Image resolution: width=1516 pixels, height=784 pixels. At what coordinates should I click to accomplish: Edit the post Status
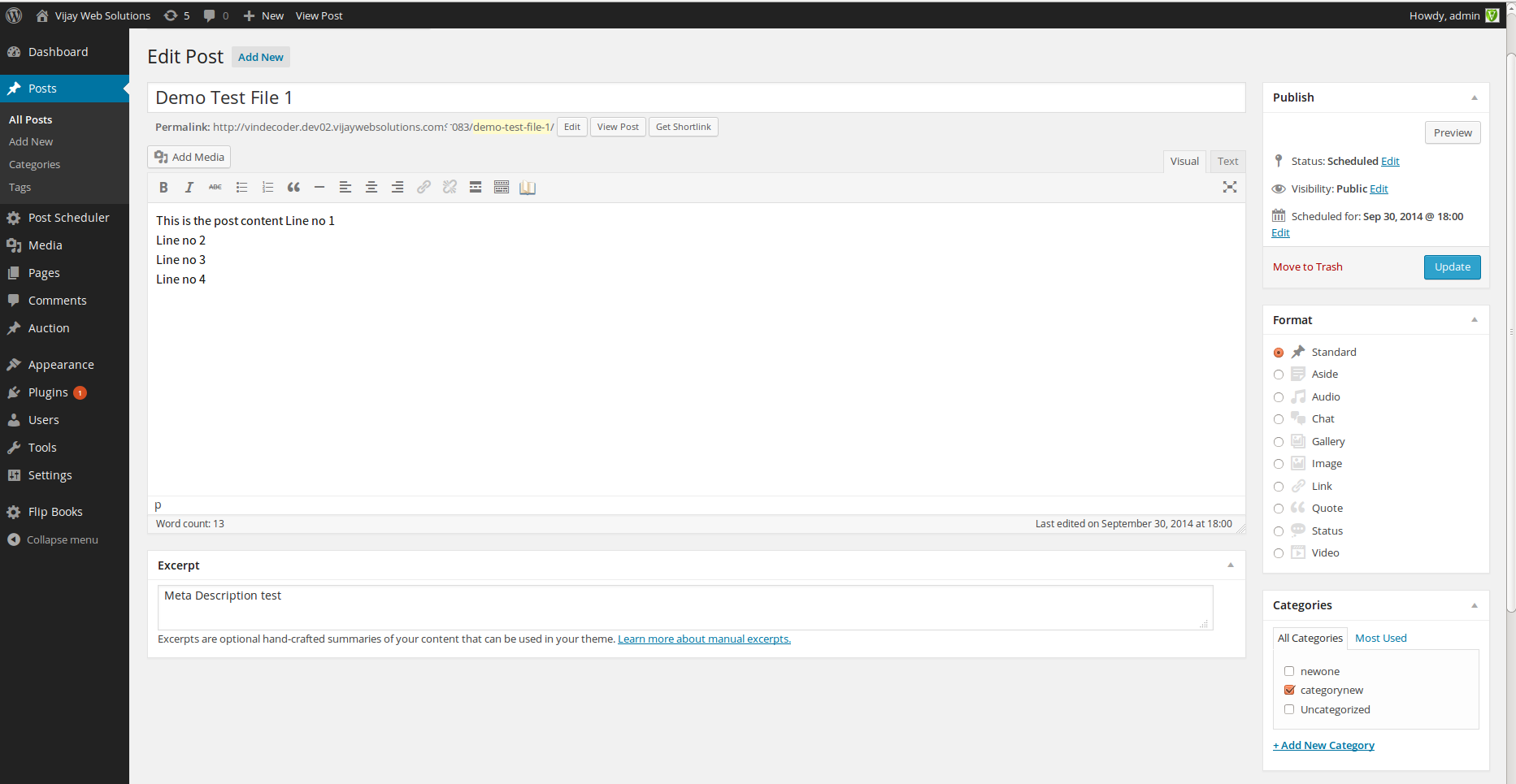pos(1390,162)
